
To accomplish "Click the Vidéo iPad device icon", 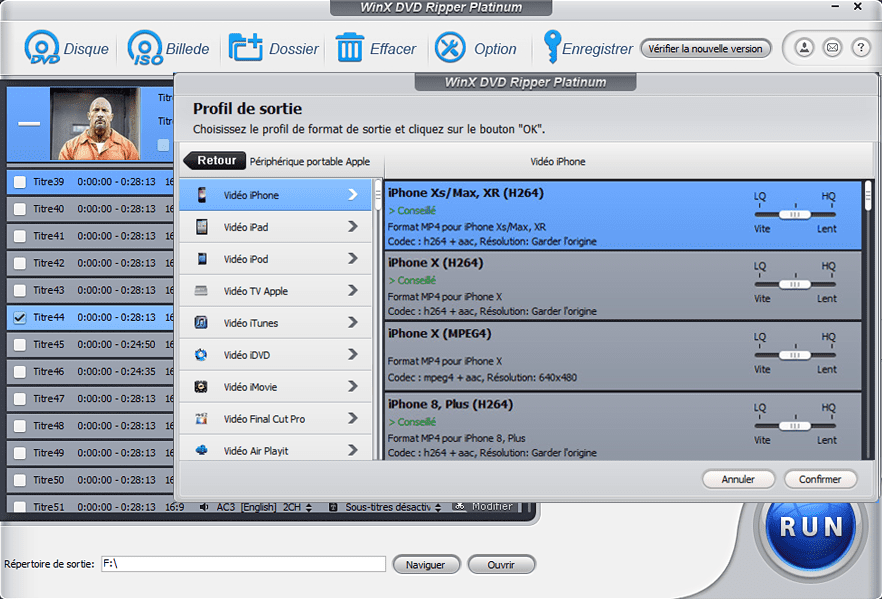I will pyautogui.click(x=201, y=227).
